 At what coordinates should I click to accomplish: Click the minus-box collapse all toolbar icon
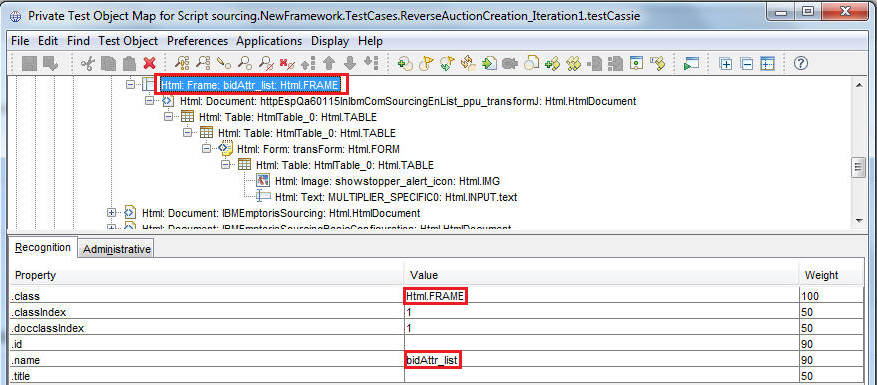click(747, 64)
